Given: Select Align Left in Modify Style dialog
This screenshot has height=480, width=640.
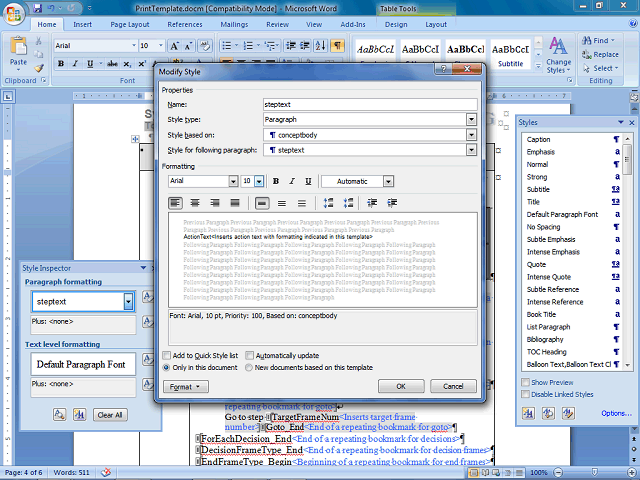Looking at the screenshot, I should pos(176,203).
